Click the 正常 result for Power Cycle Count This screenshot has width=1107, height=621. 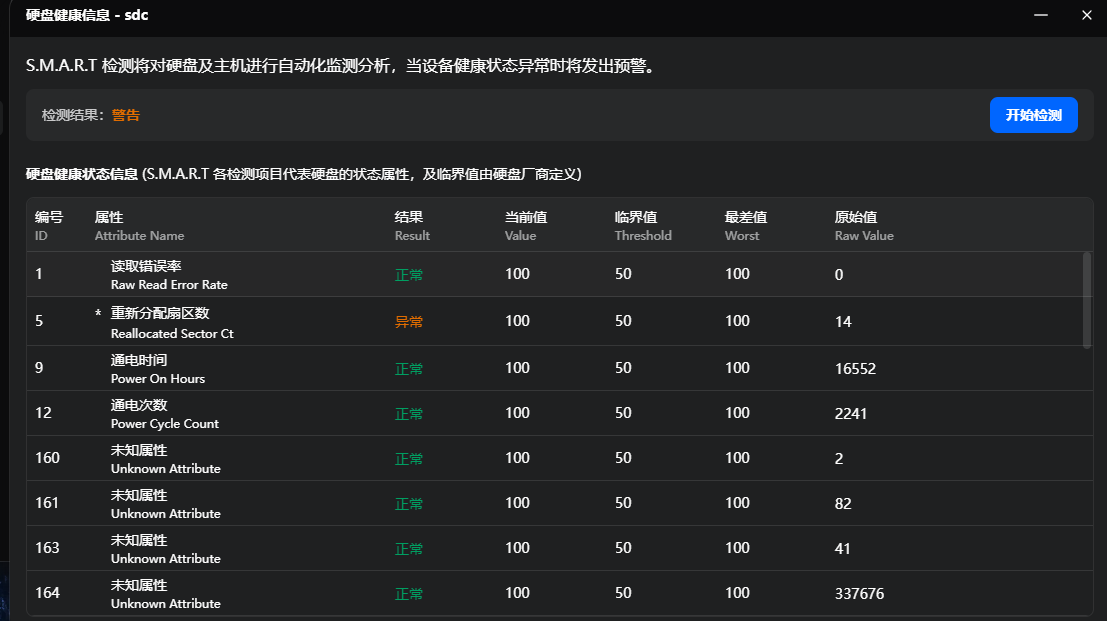click(x=409, y=414)
